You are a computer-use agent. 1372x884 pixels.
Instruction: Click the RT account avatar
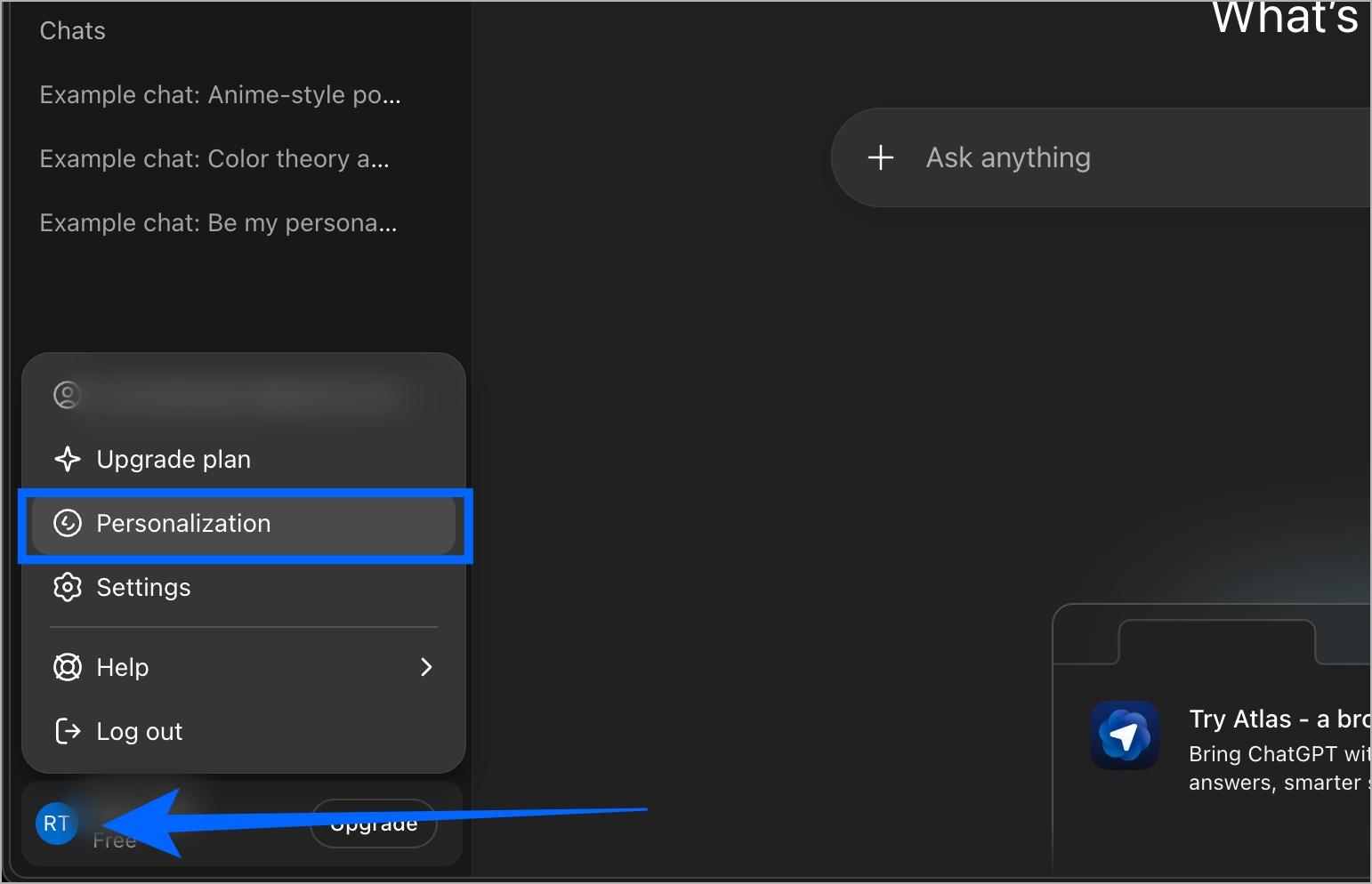tap(55, 824)
